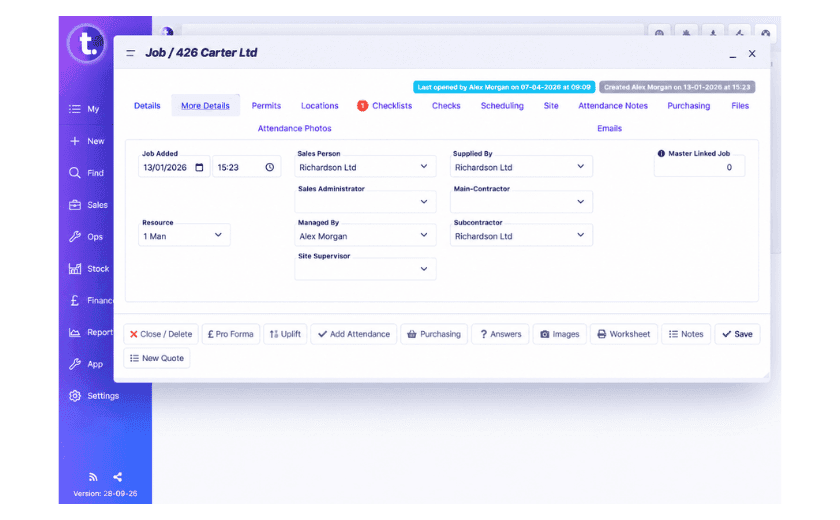Open the calendar picker in Job Added date

click(x=199, y=167)
